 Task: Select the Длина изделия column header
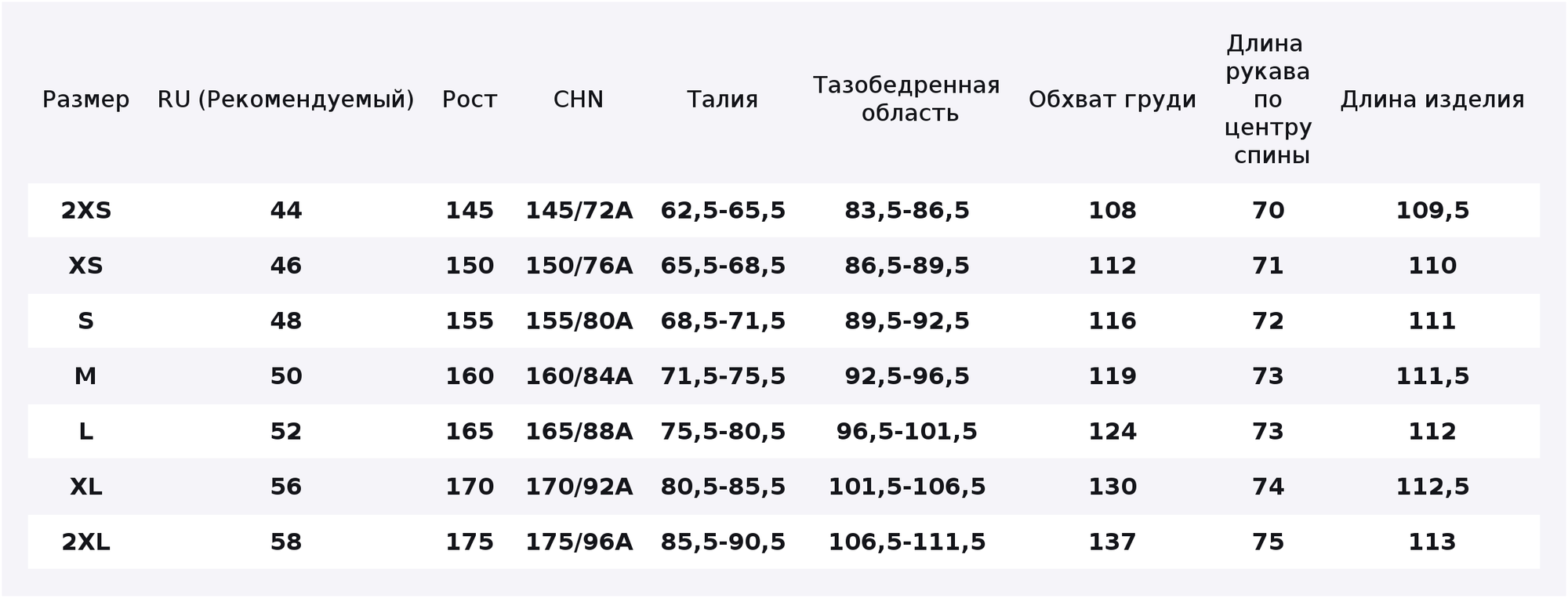[1432, 100]
